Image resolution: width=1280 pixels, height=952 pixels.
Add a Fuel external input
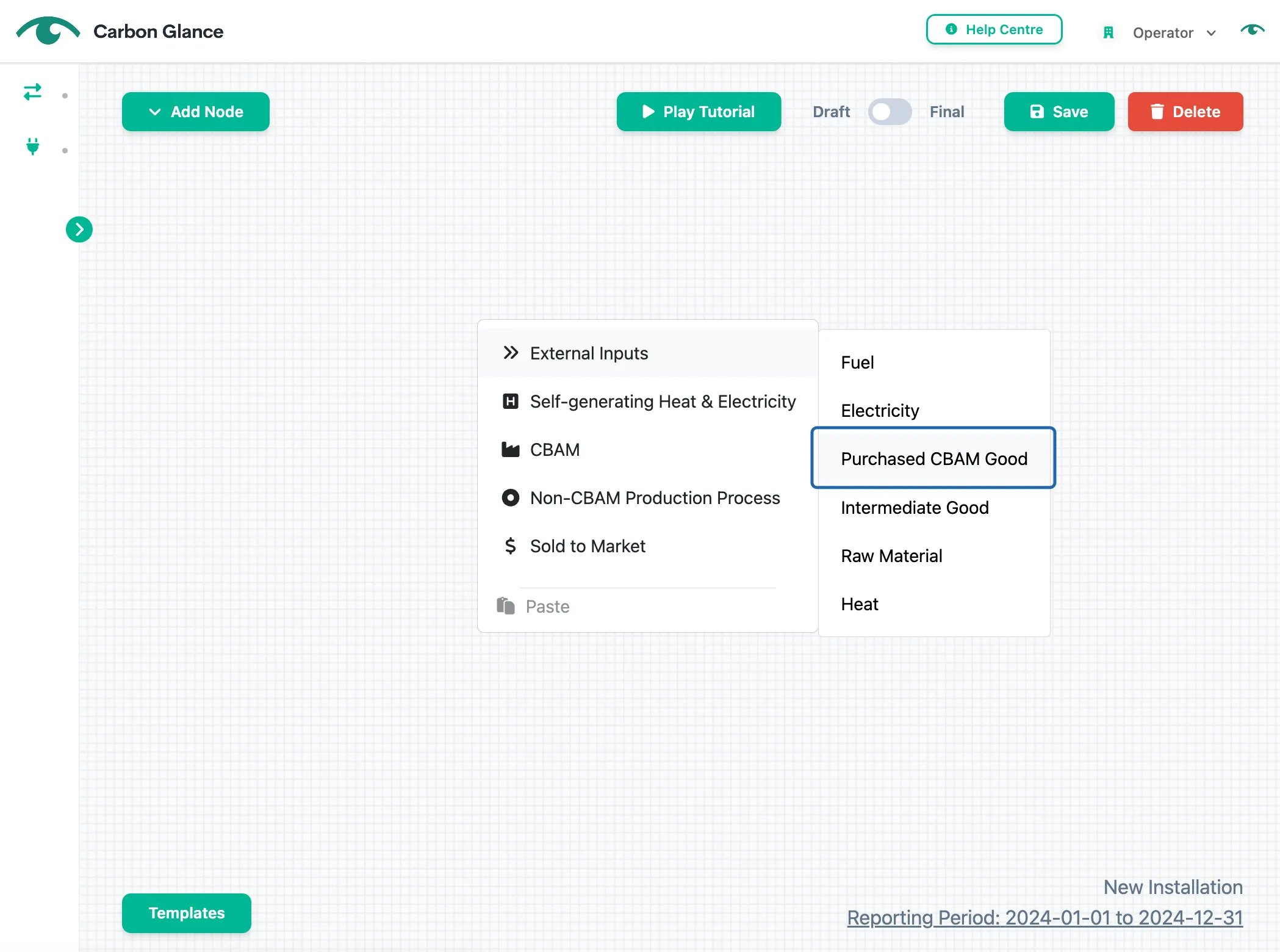click(x=934, y=362)
